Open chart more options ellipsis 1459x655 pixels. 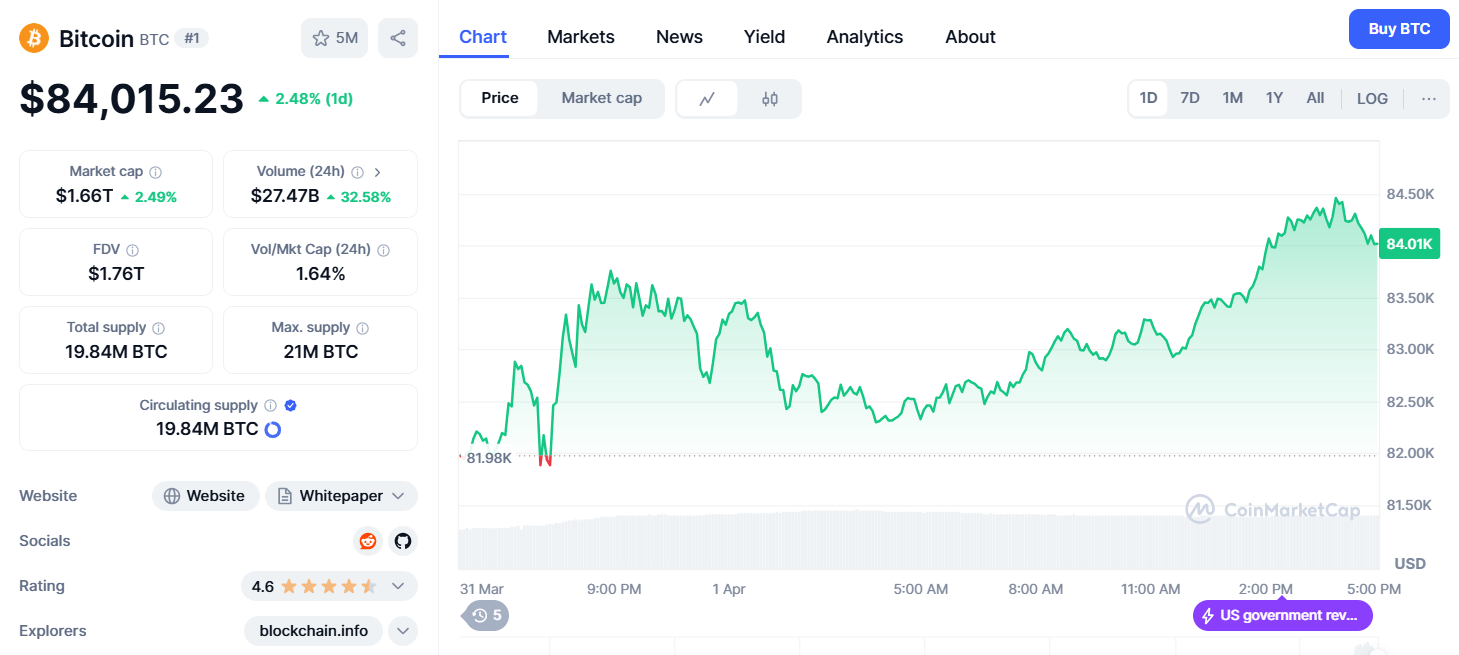coord(1428,98)
